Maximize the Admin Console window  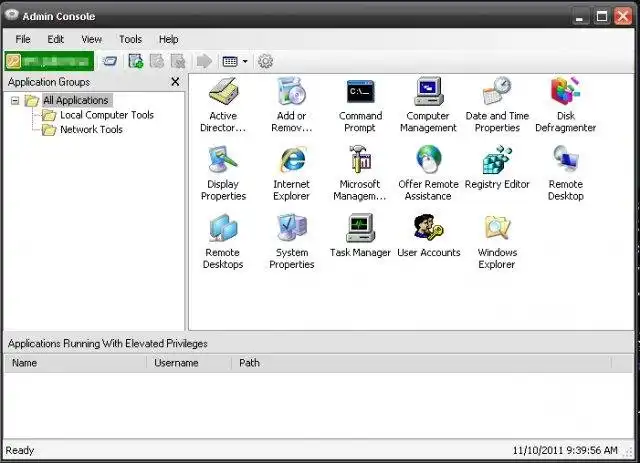(602, 17)
